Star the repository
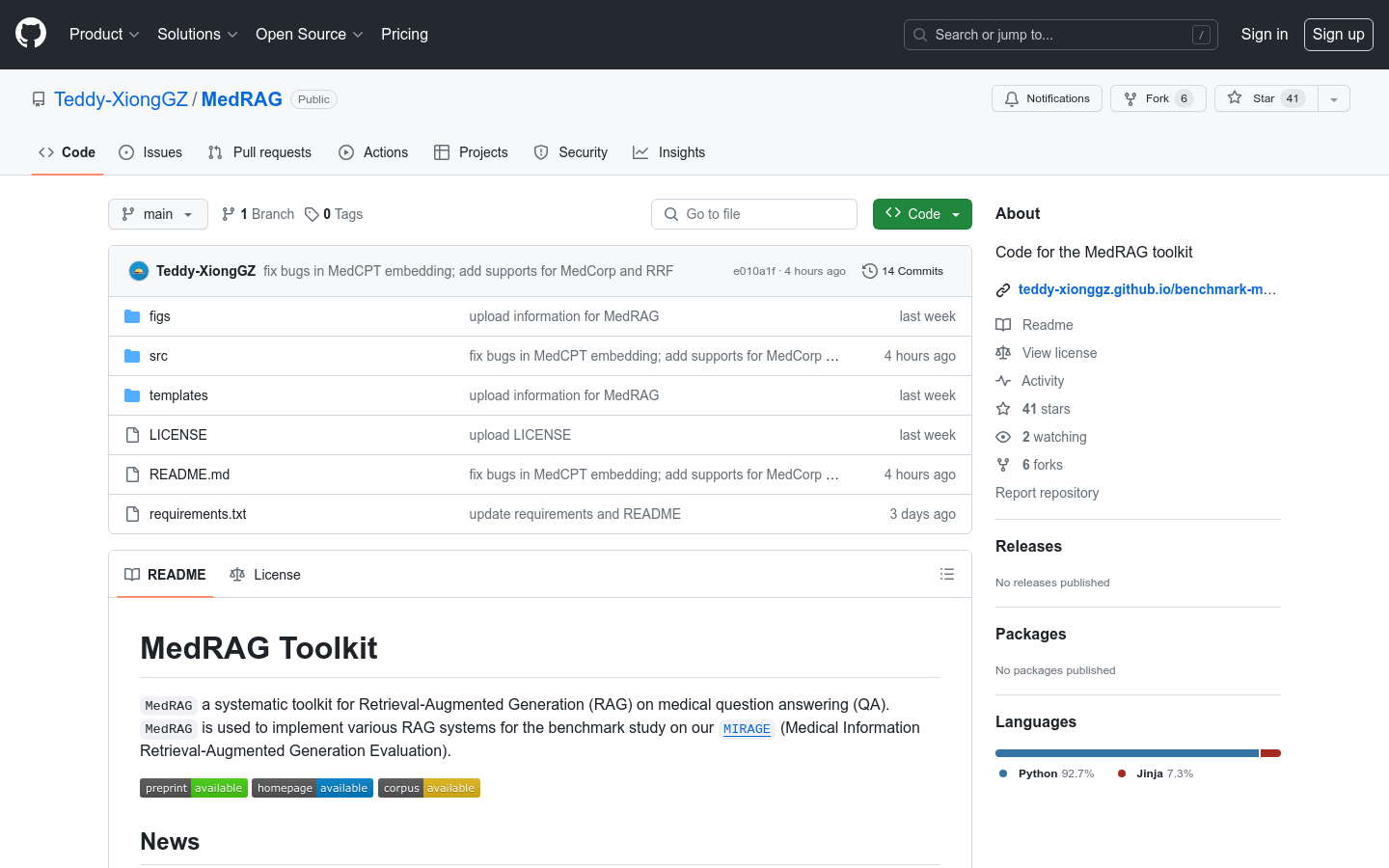1389x868 pixels. coord(1266,98)
